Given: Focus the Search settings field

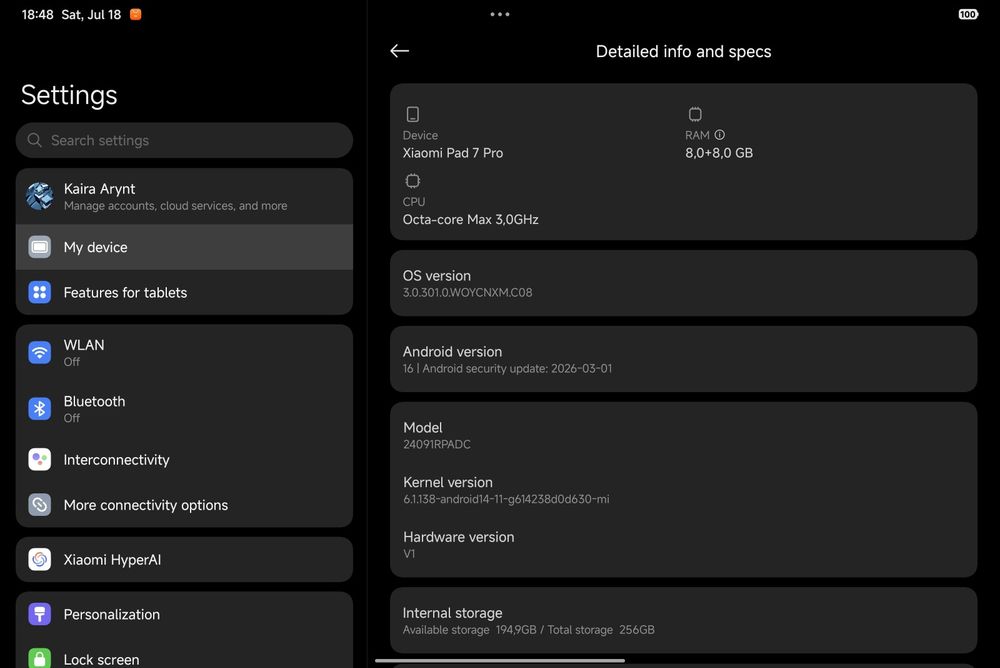Looking at the screenshot, I should pyautogui.click(x=184, y=140).
